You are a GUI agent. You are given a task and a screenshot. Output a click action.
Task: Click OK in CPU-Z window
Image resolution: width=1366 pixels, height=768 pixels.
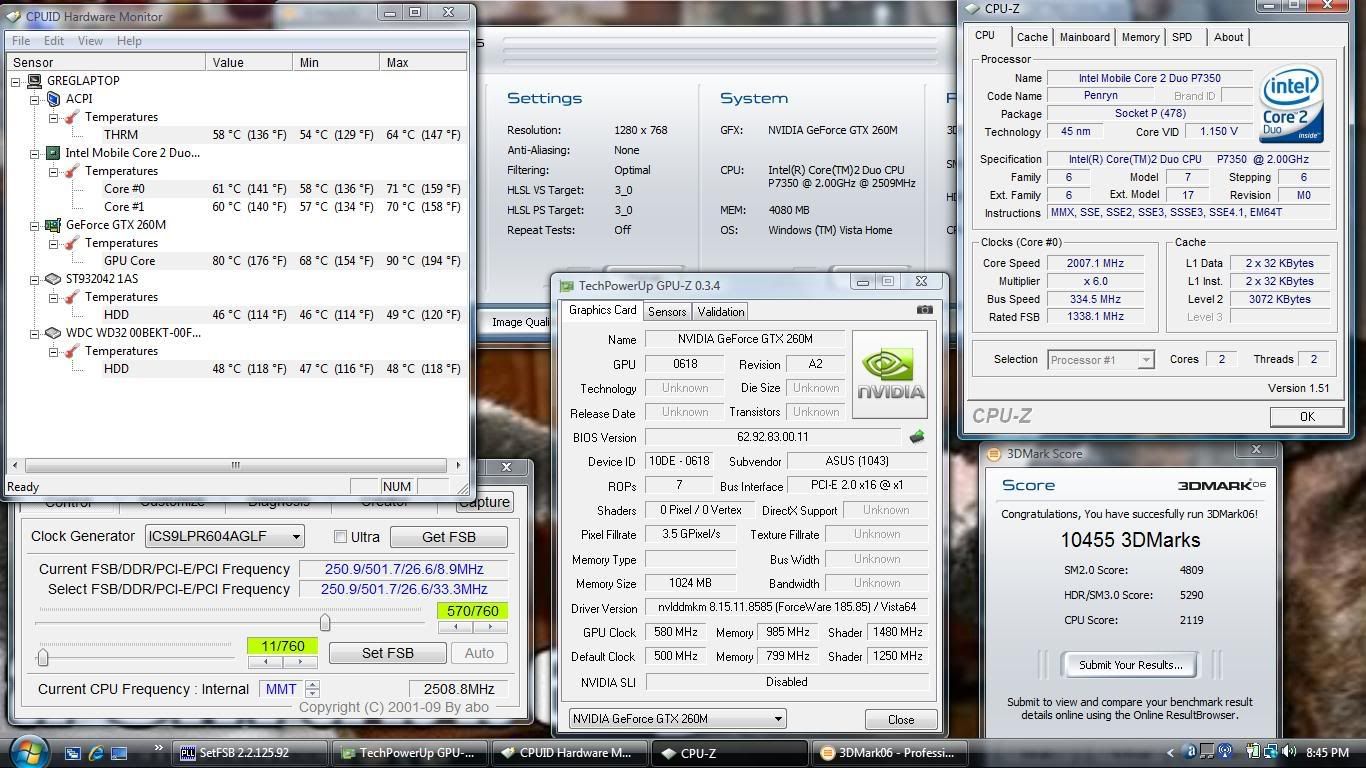[1307, 417]
